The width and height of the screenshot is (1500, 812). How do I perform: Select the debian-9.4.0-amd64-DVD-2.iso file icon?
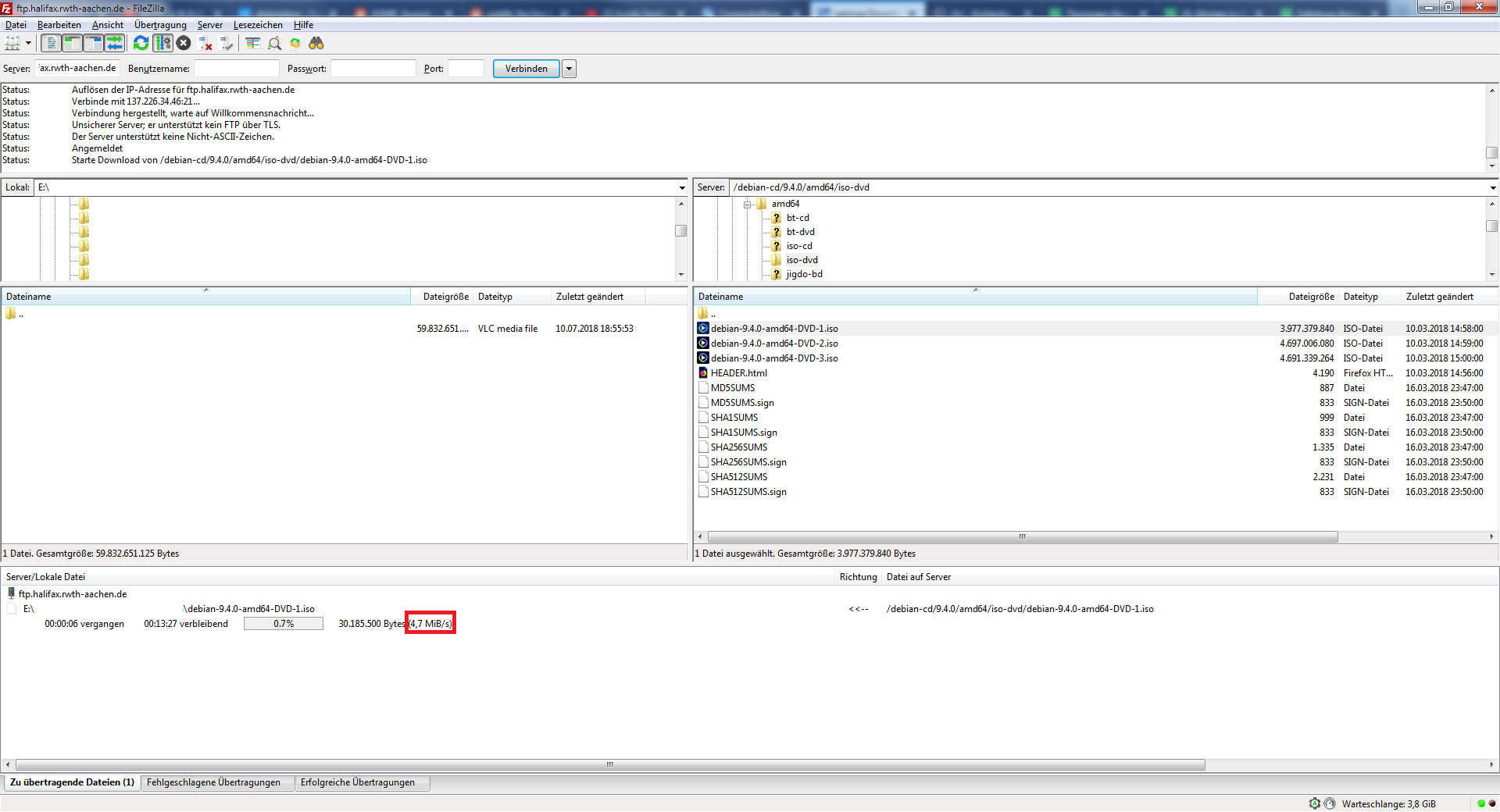(x=703, y=344)
